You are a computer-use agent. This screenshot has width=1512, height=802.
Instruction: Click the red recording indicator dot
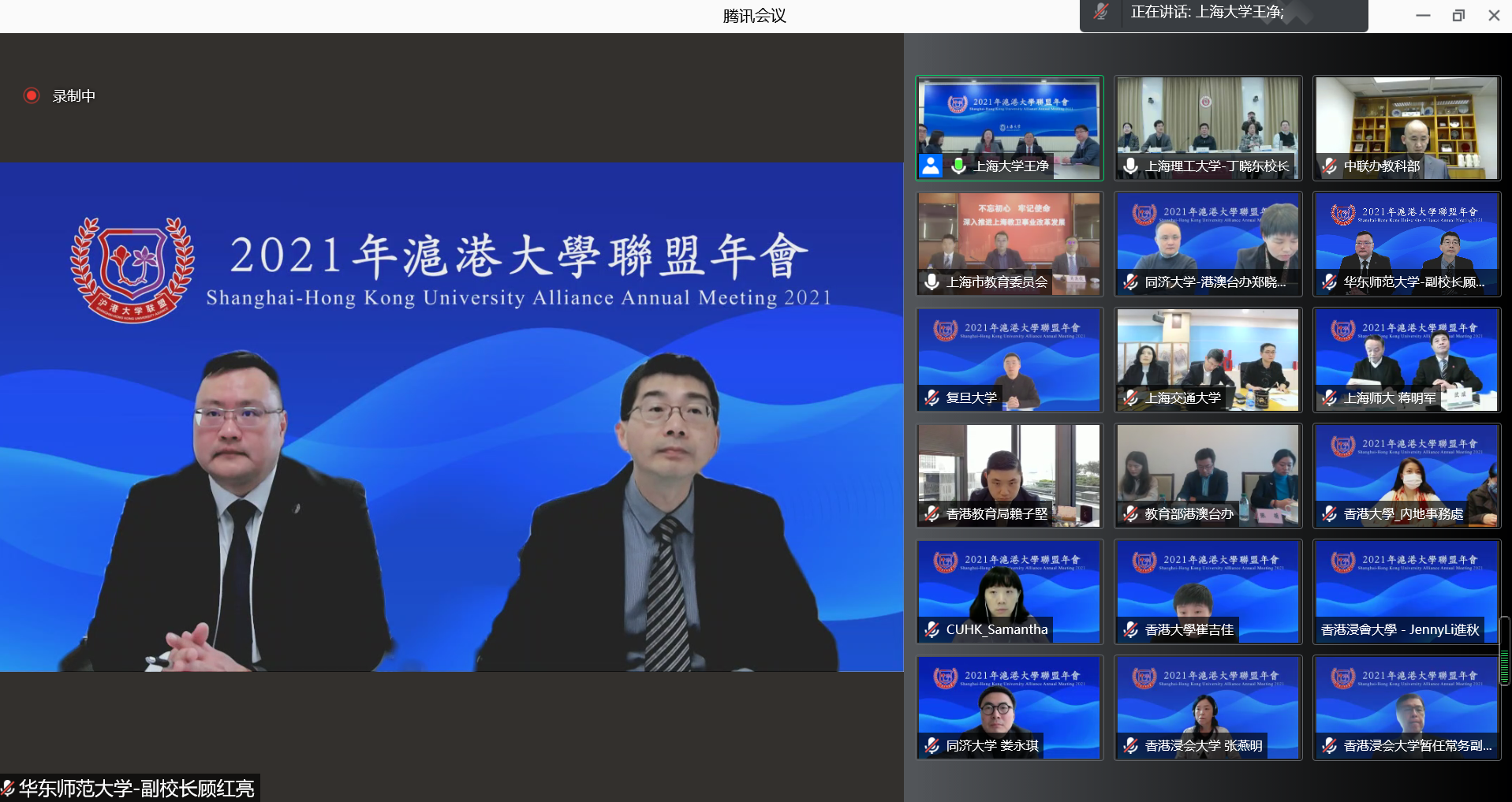[x=32, y=95]
